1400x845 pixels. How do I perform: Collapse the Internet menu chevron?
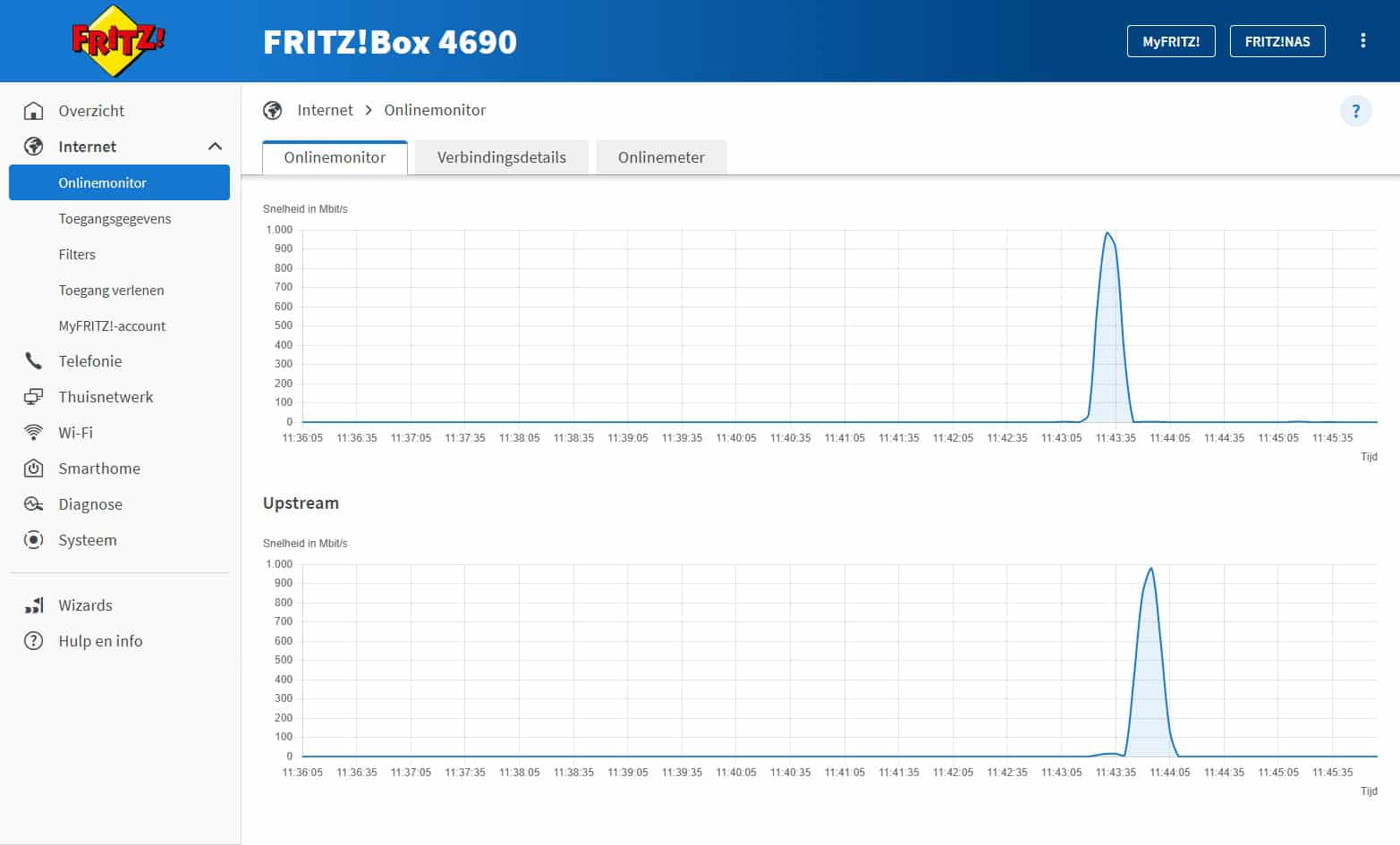215,147
